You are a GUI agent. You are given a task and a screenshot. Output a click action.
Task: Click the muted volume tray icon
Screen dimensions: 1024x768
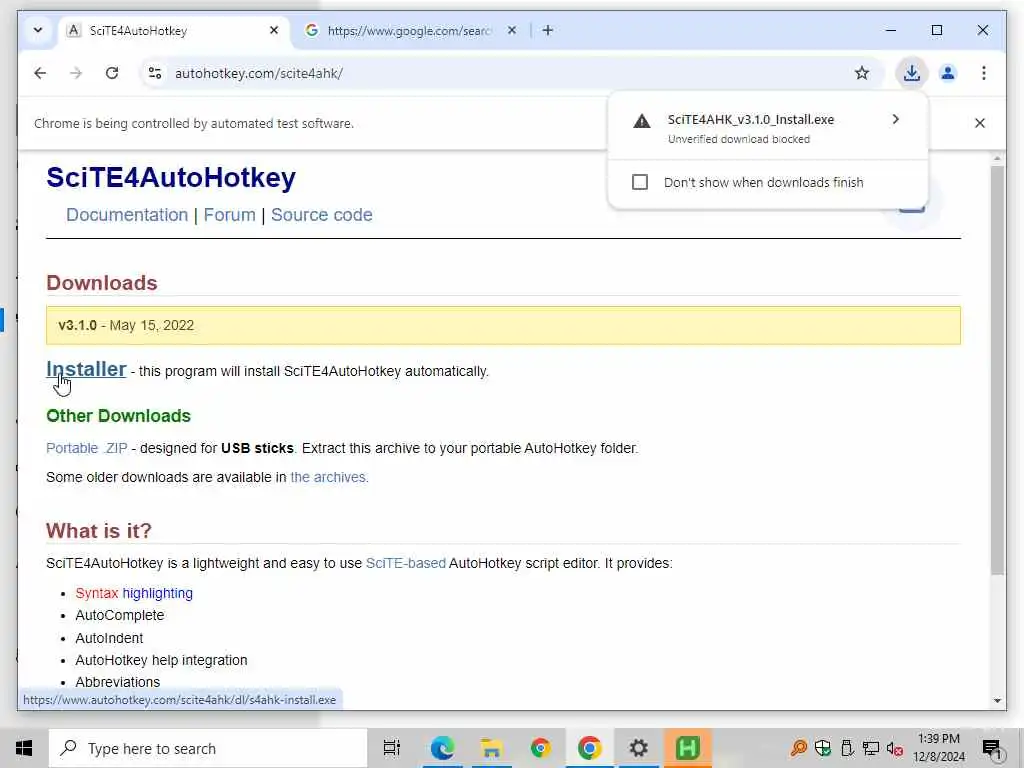pyautogui.click(x=895, y=748)
